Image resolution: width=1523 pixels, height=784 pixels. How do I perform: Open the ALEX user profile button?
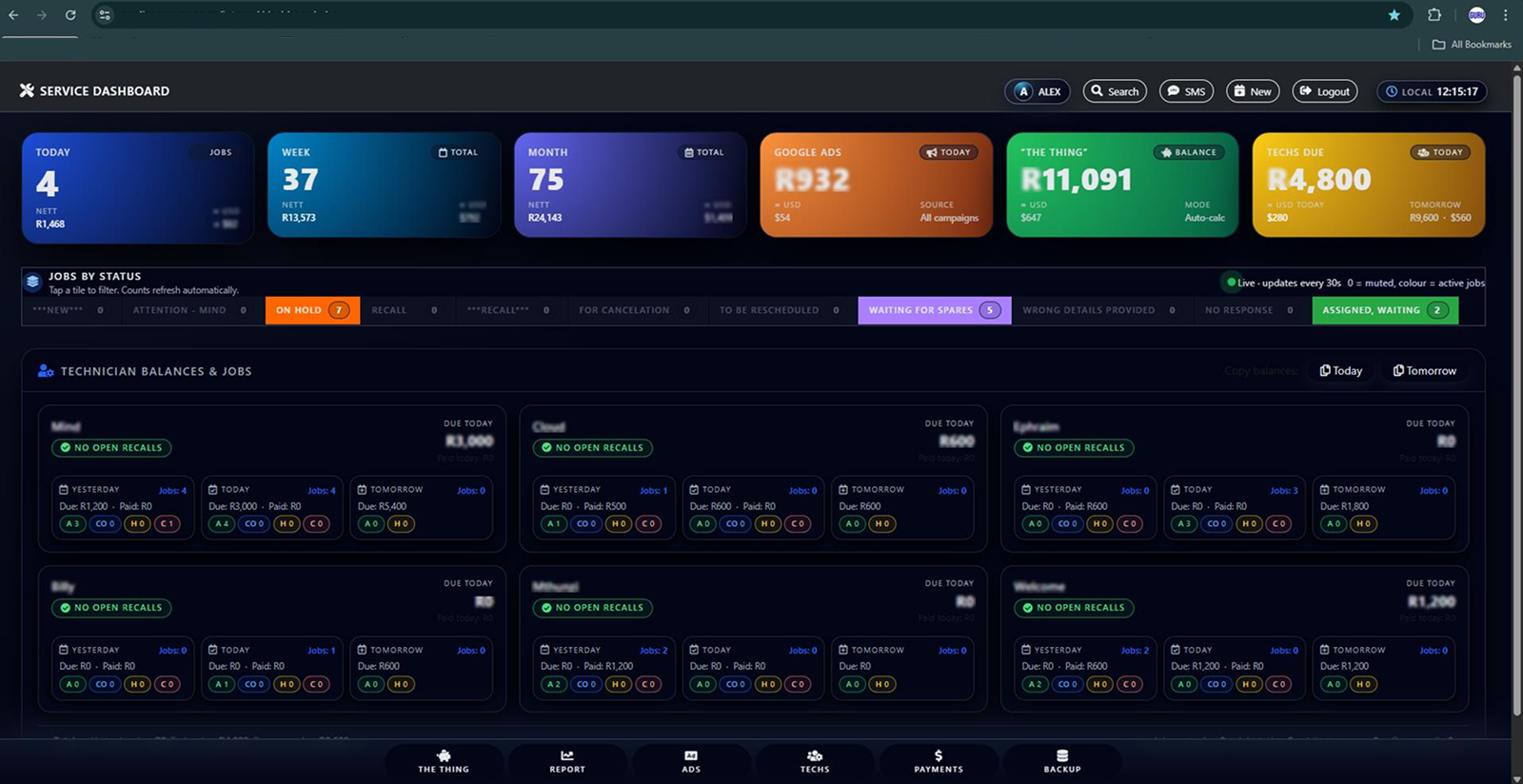1038,91
